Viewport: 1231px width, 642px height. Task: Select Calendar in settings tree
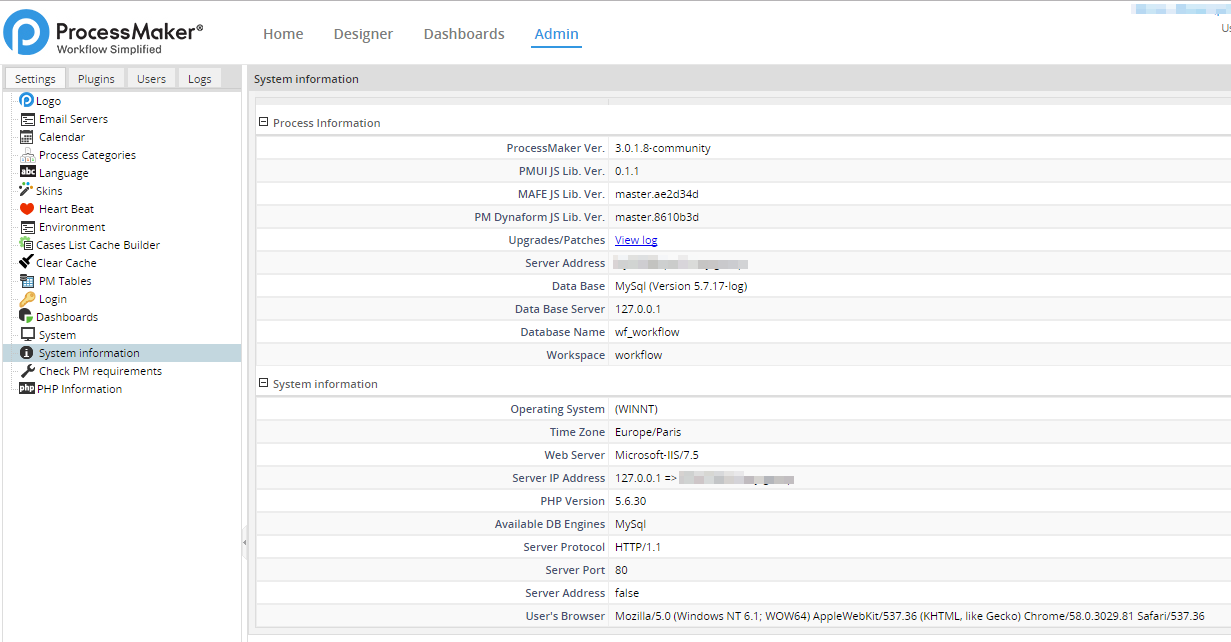[x=62, y=137]
